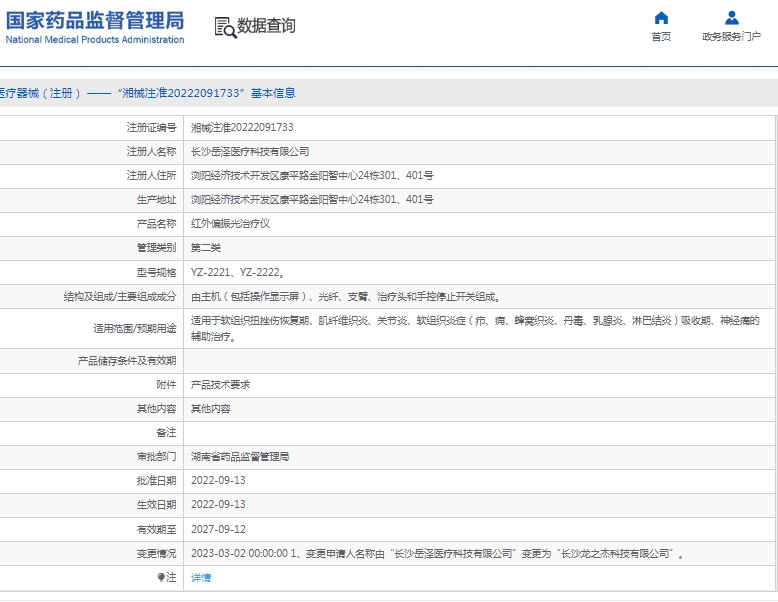The width and height of the screenshot is (778, 602).
Task: Open the 详情 link
Action: tap(201, 577)
